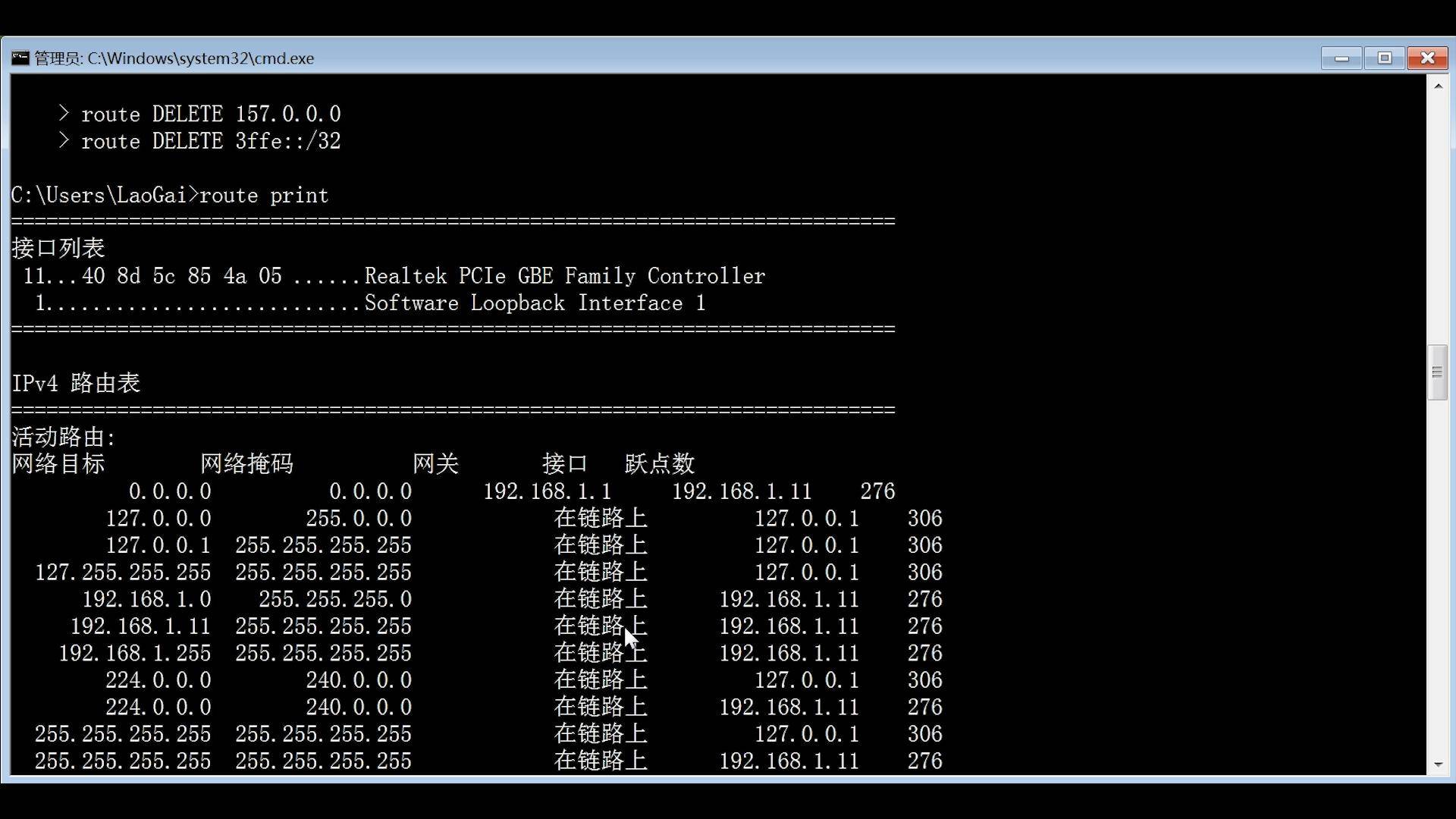Click destination 127.0.0.0
Viewport: 1456px width, 819px height.
coord(158,519)
